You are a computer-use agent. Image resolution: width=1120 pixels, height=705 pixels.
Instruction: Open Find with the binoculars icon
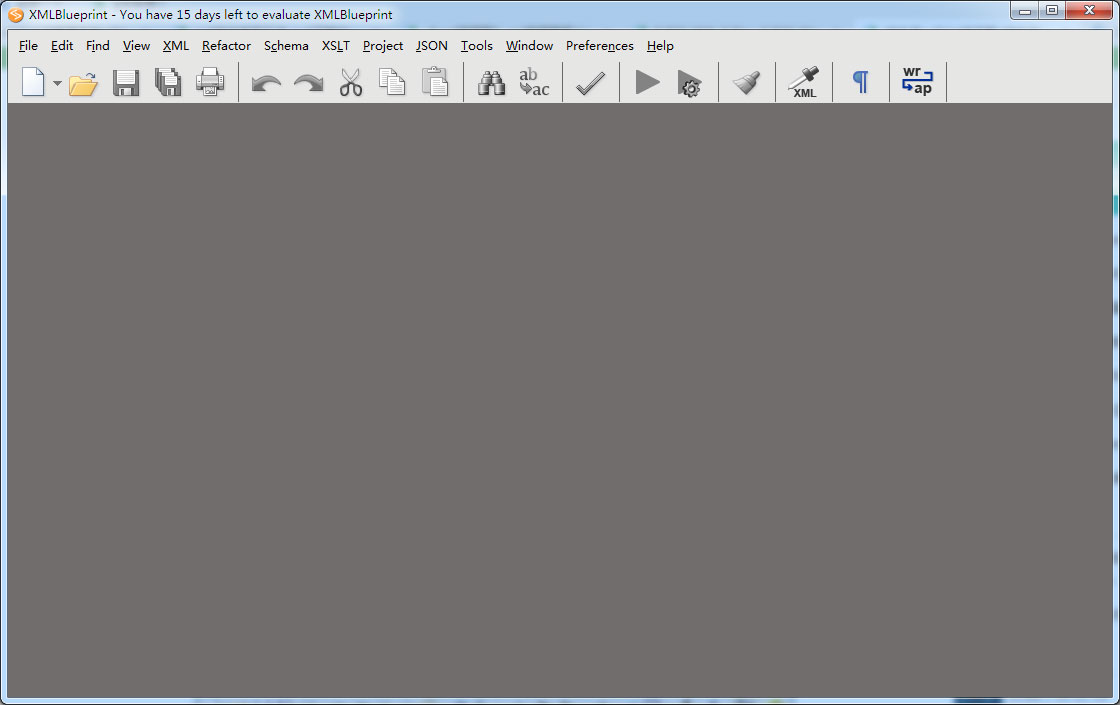point(491,83)
